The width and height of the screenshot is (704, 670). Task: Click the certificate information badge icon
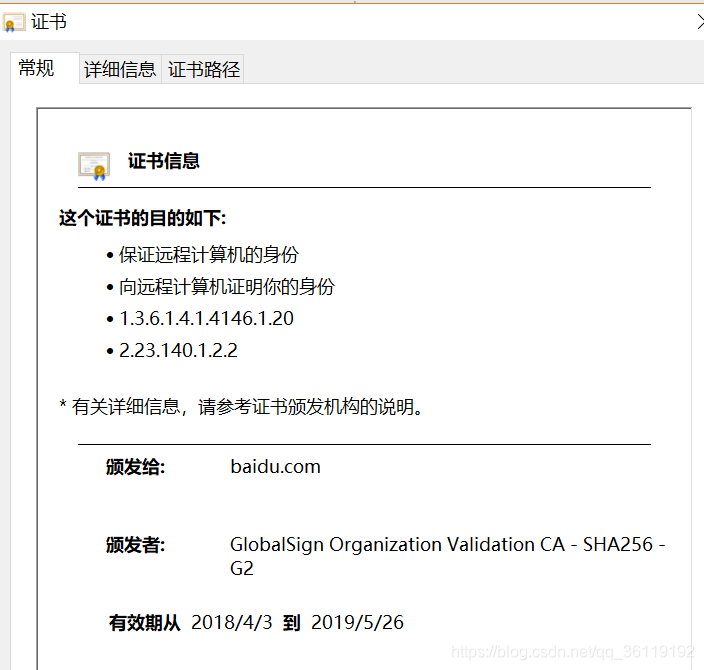tap(94, 166)
